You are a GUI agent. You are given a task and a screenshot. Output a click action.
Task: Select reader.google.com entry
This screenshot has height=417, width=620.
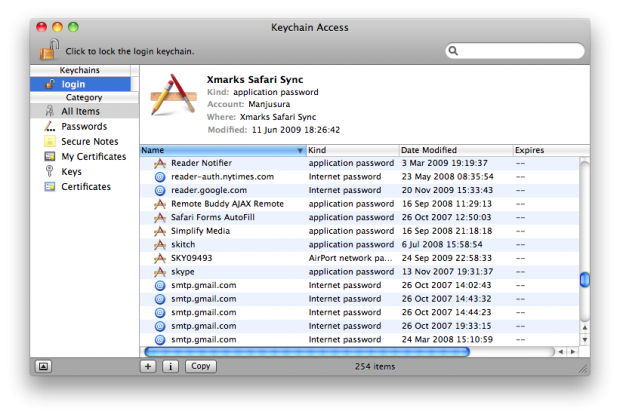click(x=209, y=191)
